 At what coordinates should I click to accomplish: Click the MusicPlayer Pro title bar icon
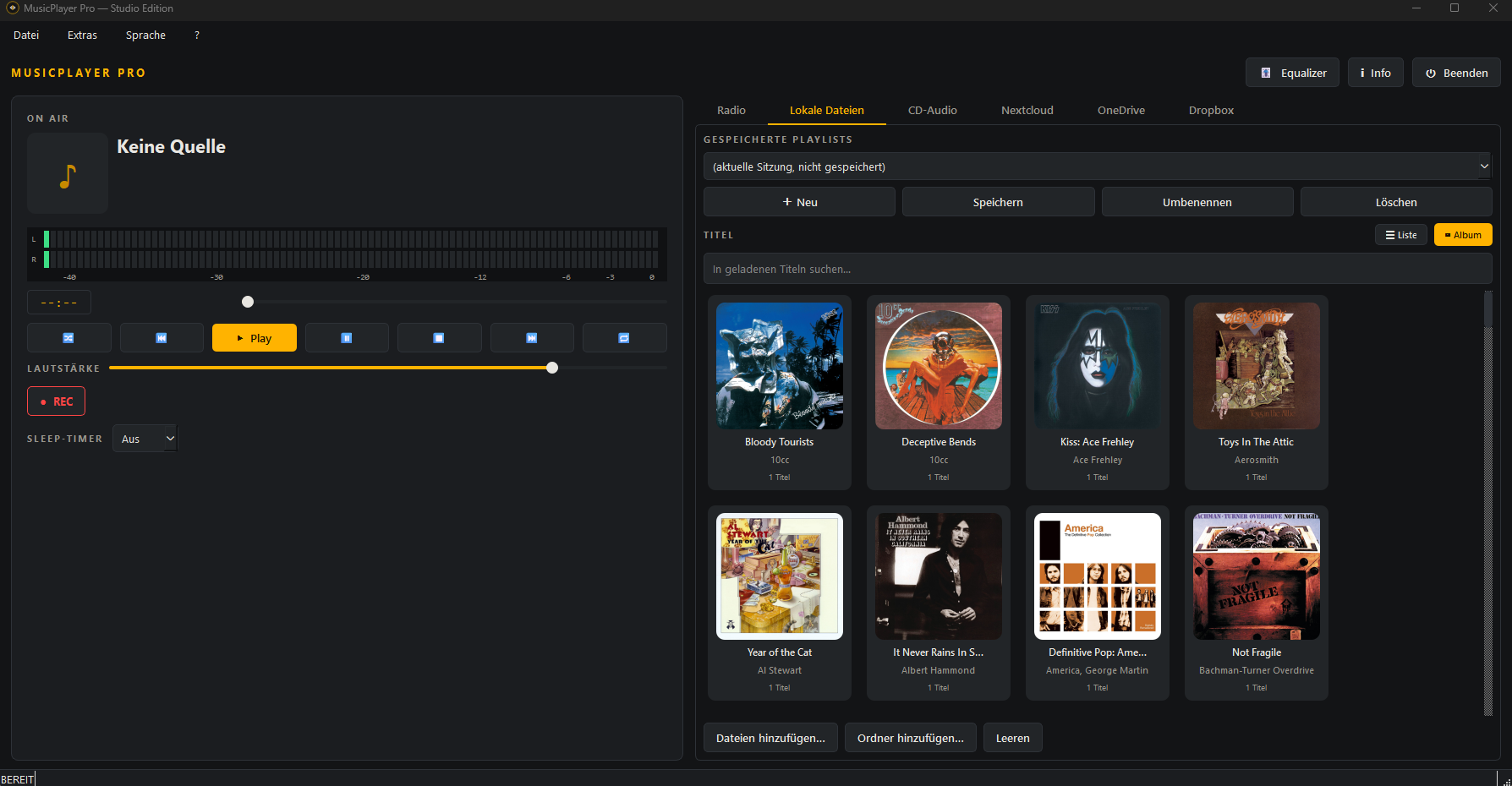click(x=13, y=8)
